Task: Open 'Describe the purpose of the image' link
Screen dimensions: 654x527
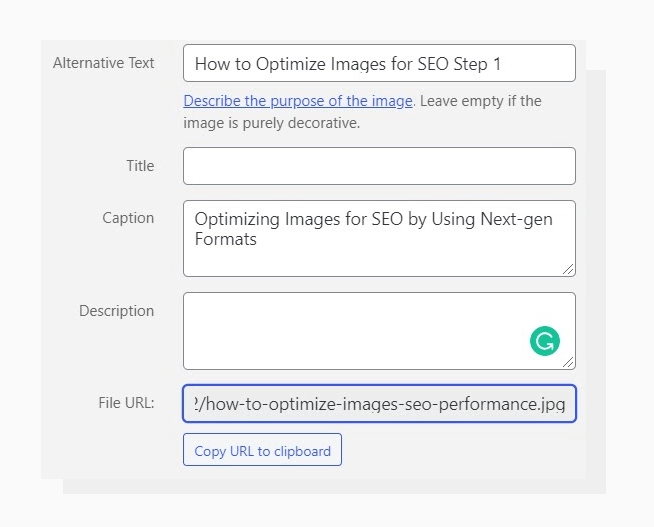Action: click(298, 101)
